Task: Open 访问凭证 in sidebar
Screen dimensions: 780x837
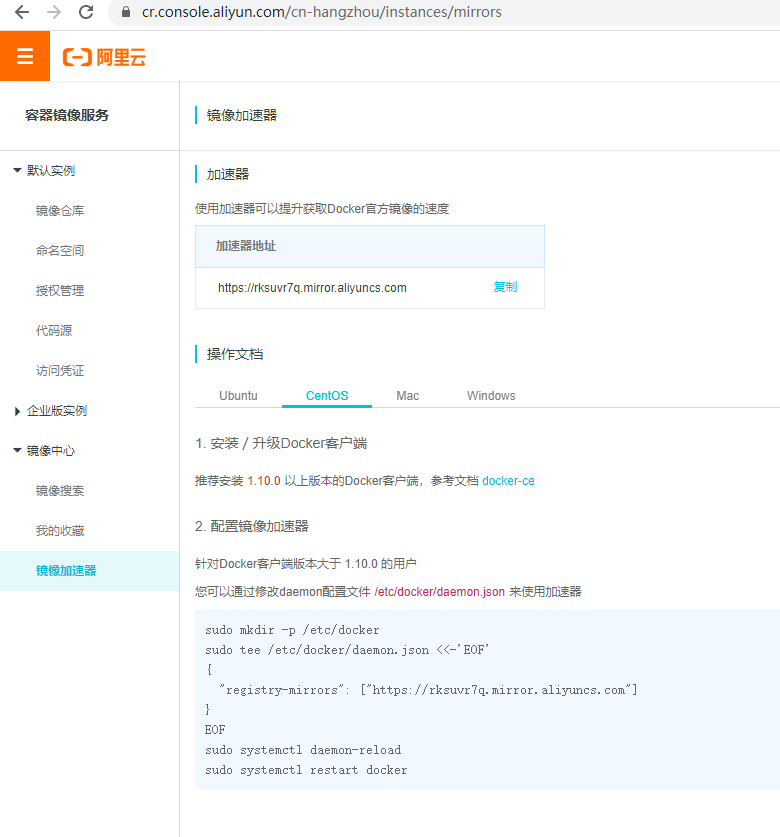Action: tap(60, 371)
